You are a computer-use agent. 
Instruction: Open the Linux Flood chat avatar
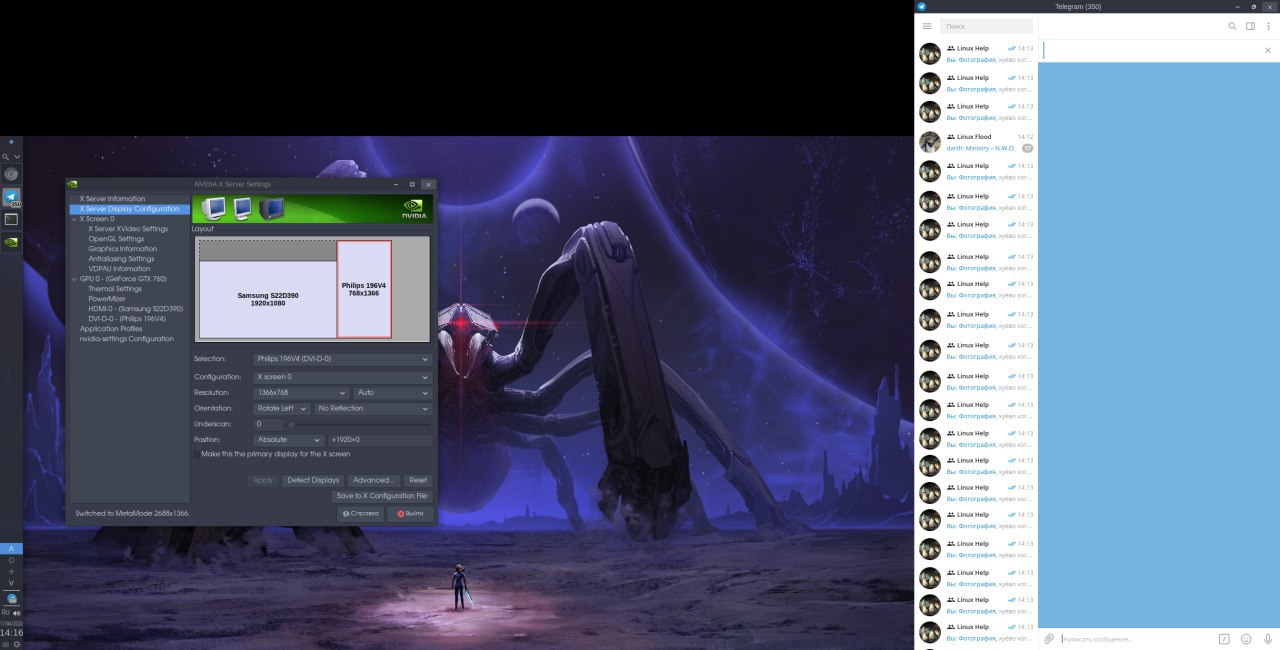tap(930, 142)
